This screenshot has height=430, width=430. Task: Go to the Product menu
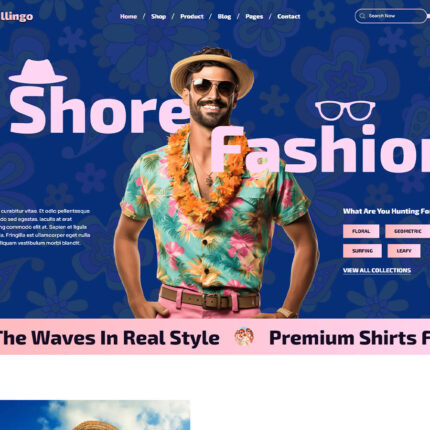pos(192,16)
